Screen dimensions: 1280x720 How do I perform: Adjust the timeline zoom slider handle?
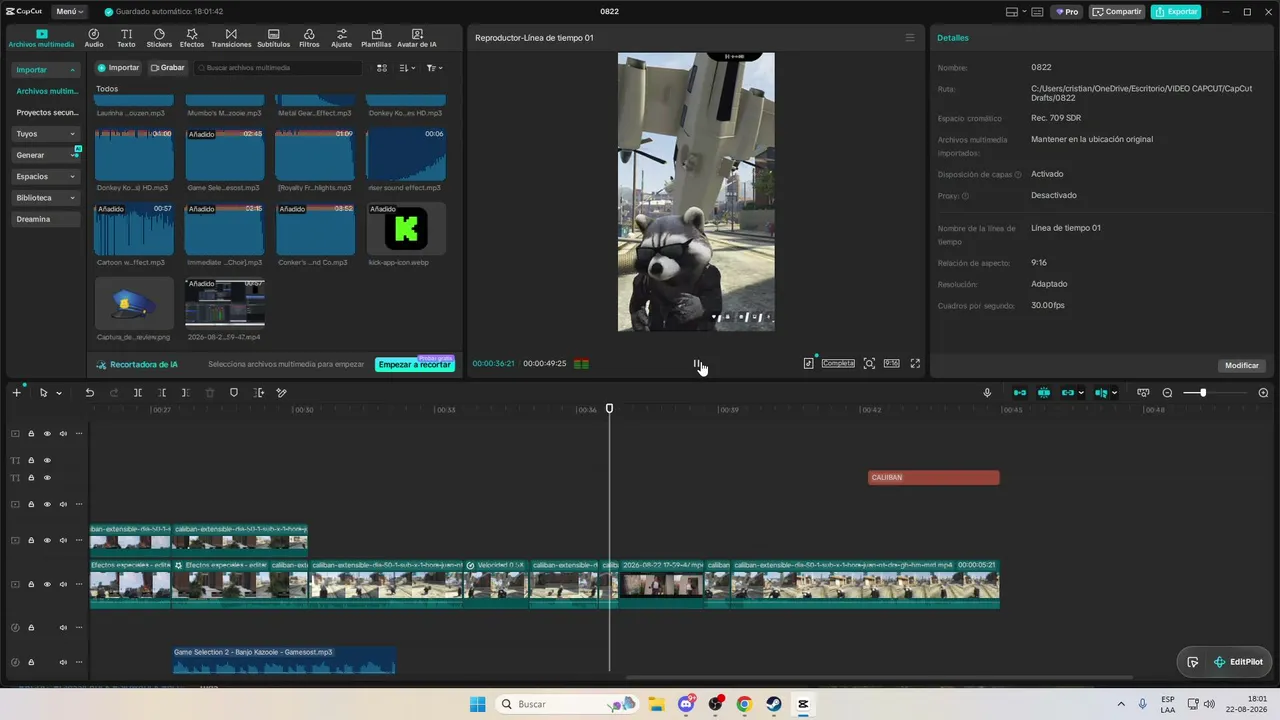pyautogui.click(x=1203, y=393)
